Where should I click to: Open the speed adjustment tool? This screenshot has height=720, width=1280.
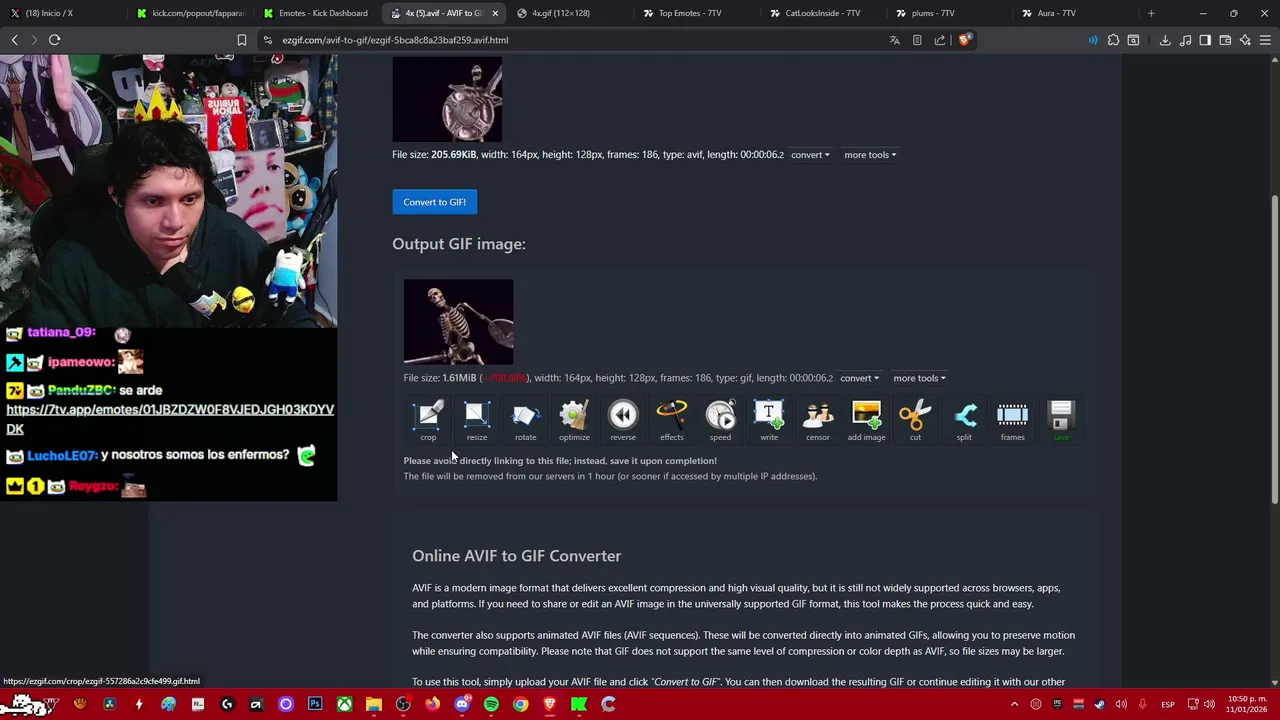coord(720,420)
